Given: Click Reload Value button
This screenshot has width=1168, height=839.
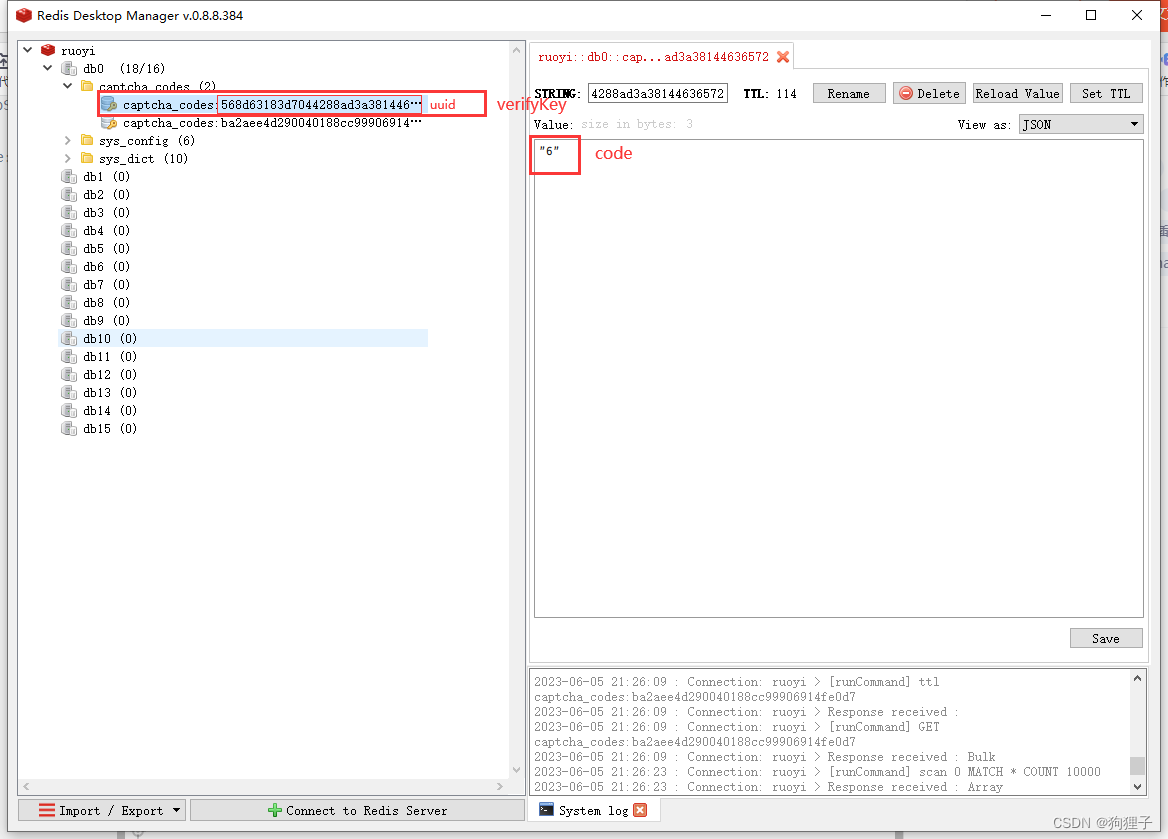Looking at the screenshot, I should click(x=1017, y=93).
